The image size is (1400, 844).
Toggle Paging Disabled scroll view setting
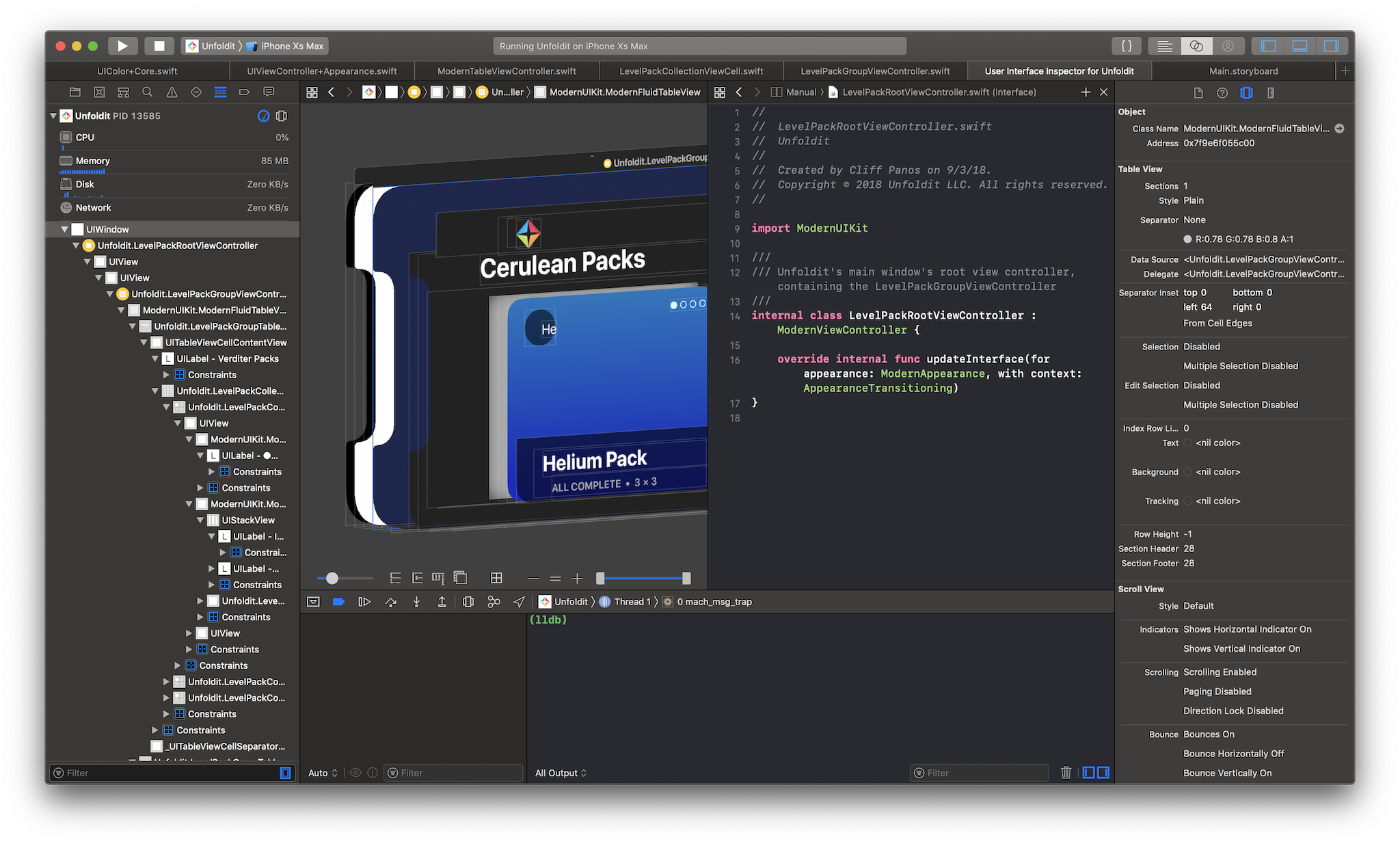tap(1215, 691)
